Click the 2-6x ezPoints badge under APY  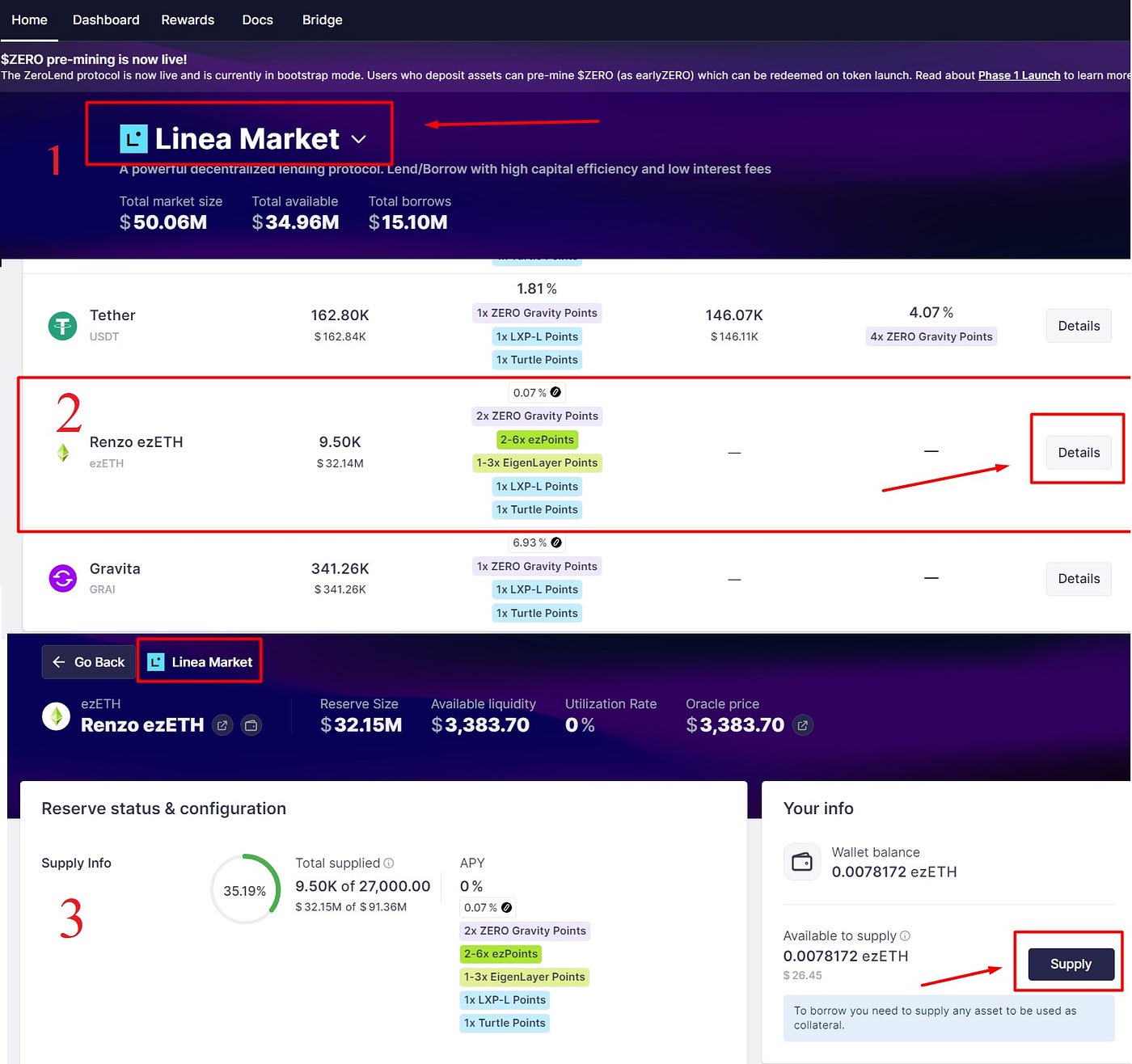501,954
